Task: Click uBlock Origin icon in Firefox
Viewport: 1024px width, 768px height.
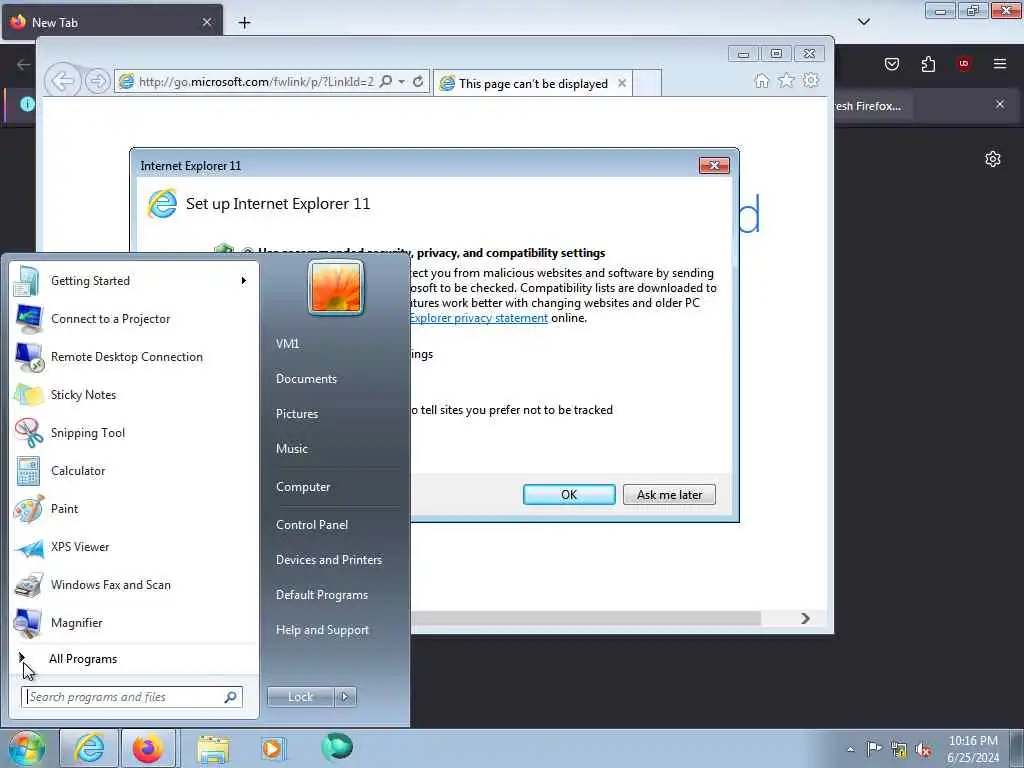Action: point(964,63)
